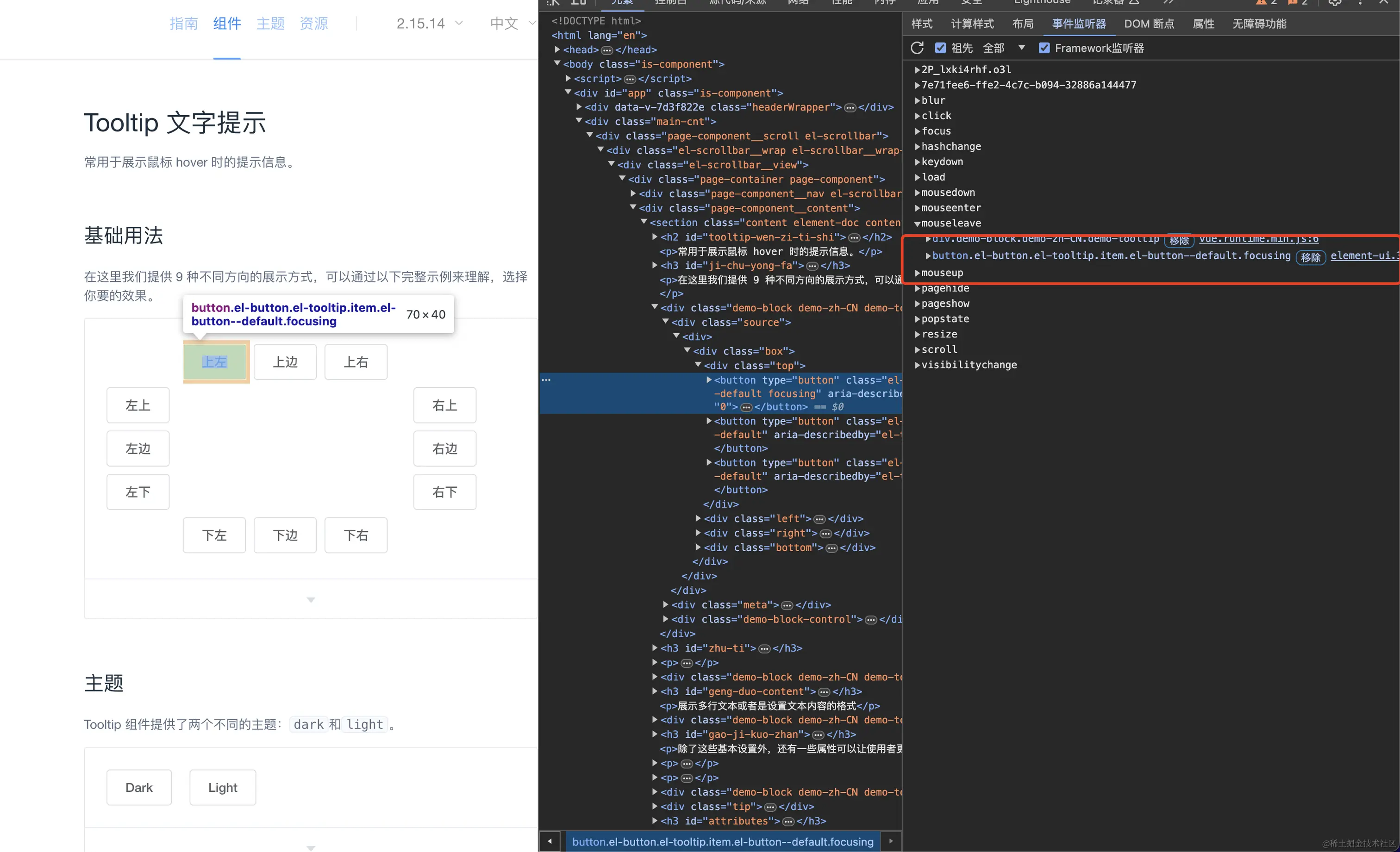Open the 资源 navigation link

click(313, 23)
